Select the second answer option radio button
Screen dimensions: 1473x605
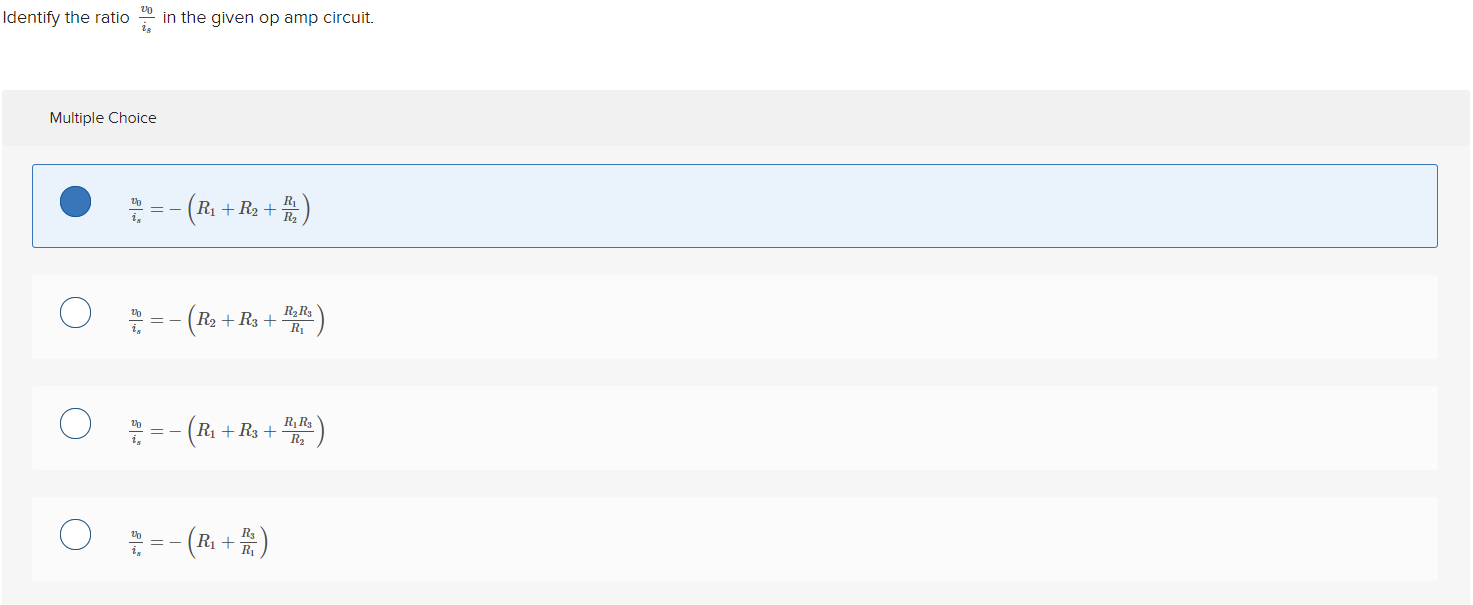coord(74,312)
